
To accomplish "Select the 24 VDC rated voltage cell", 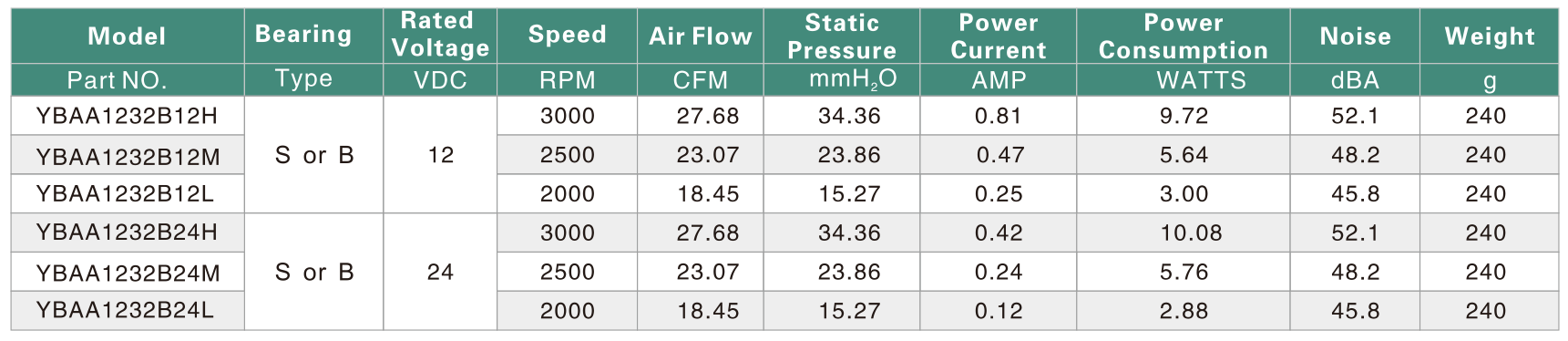I will (440, 272).
